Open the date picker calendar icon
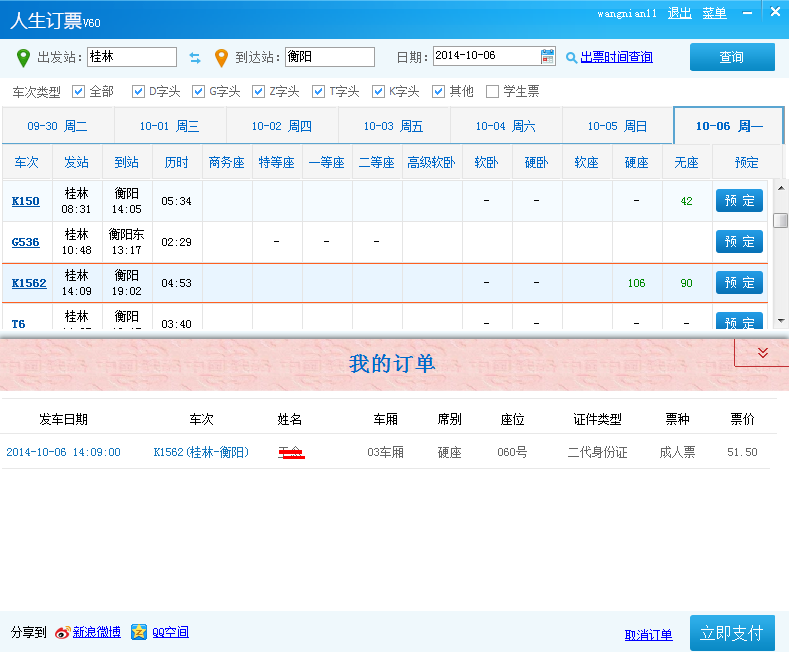This screenshot has height=652, width=789. 547,57
